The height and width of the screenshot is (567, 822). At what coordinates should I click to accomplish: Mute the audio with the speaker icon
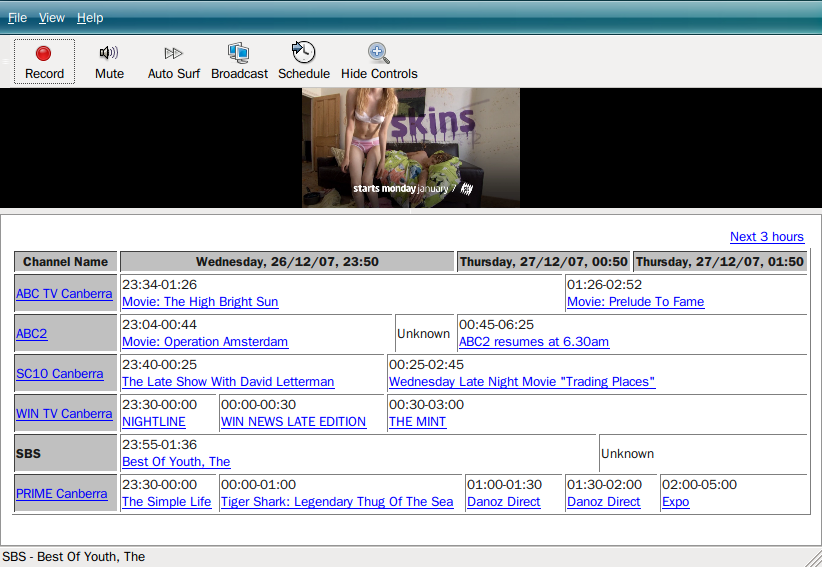coord(109,61)
